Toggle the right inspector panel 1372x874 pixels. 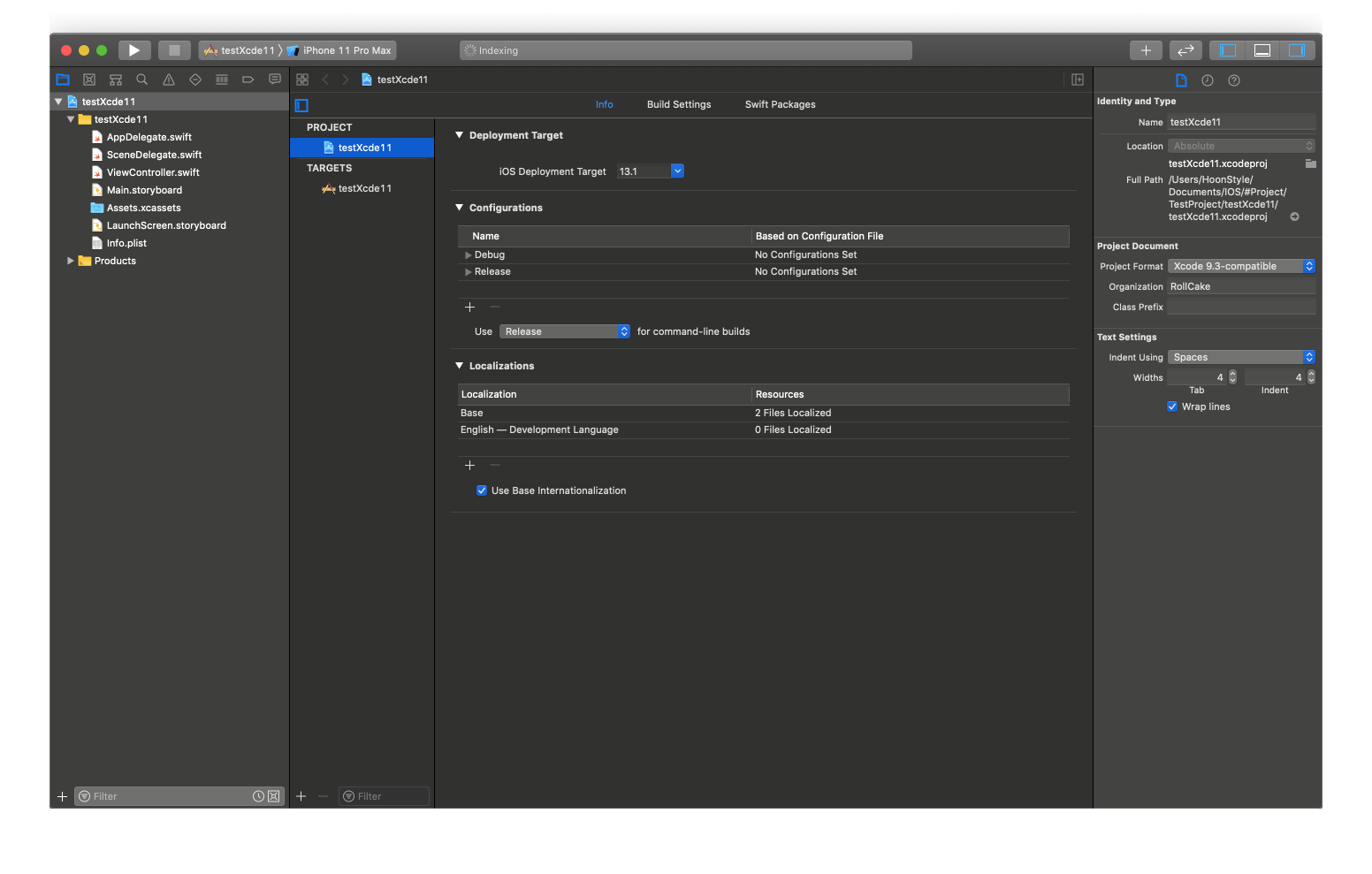click(x=1297, y=50)
